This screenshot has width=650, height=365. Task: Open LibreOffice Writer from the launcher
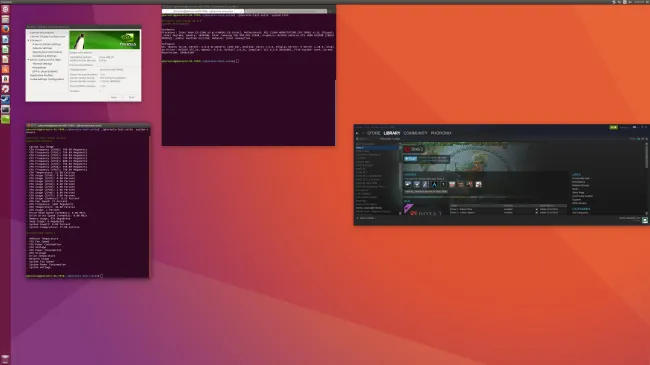[x=5, y=39]
